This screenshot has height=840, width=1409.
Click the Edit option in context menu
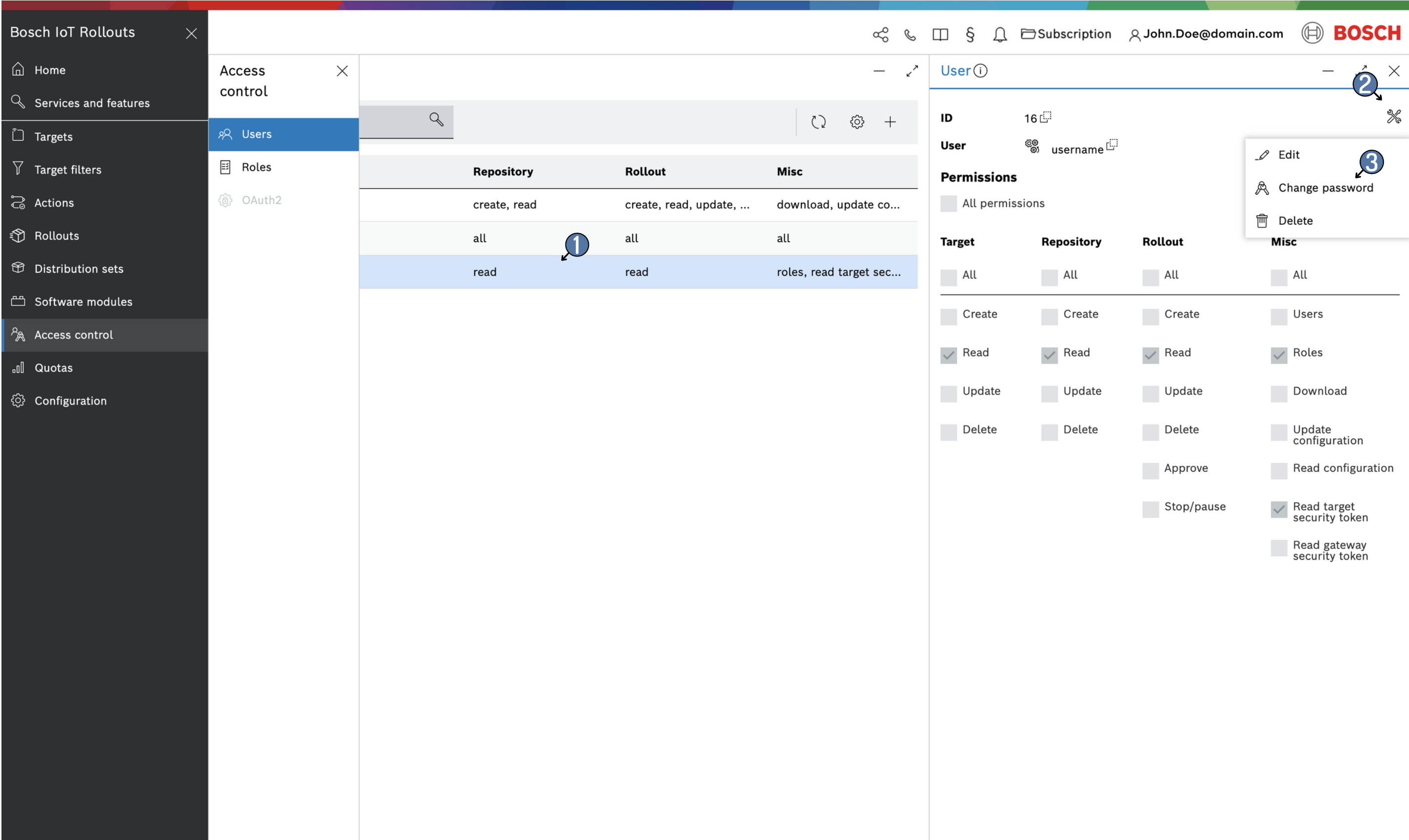[1290, 154]
